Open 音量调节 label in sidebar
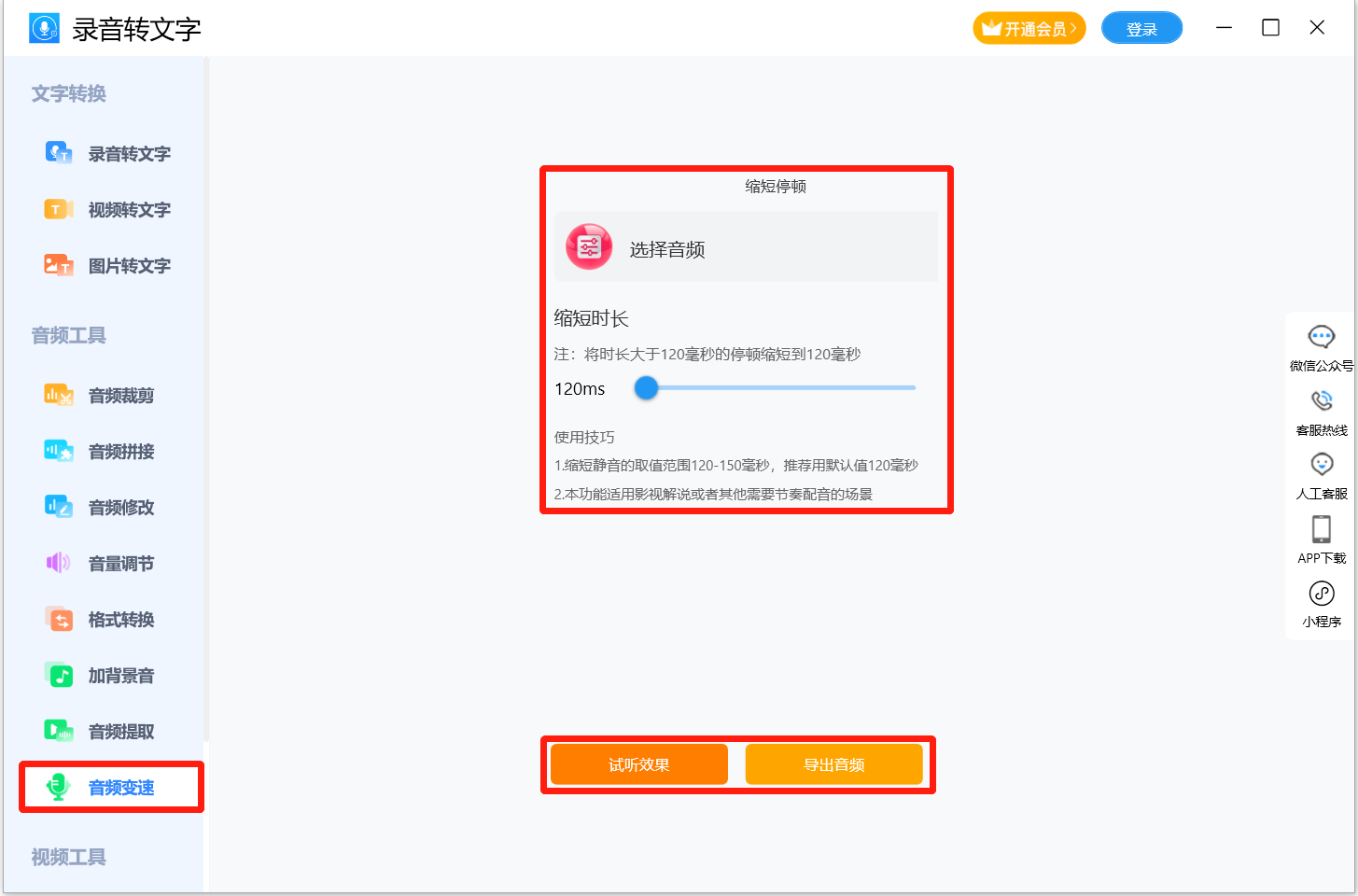1358x896 pixels. click(x=121, y=564)
